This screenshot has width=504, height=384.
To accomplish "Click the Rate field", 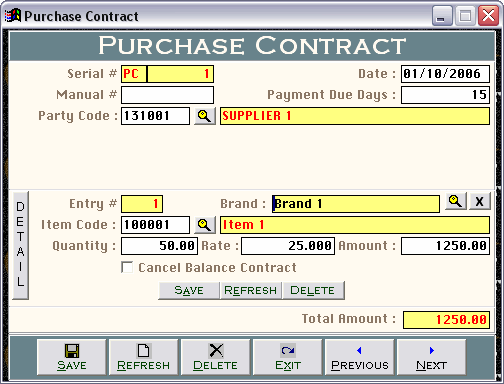I will coord(288,246).
